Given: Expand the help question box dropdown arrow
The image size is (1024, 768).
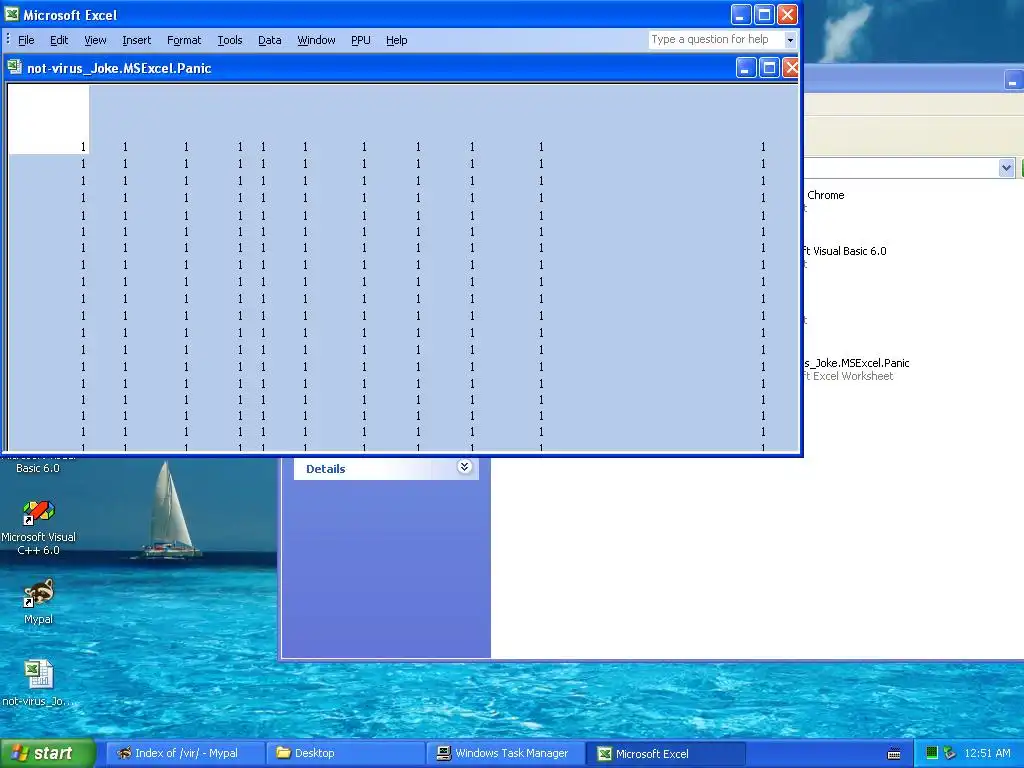Looking at the screenshot, I should [790, 40].
